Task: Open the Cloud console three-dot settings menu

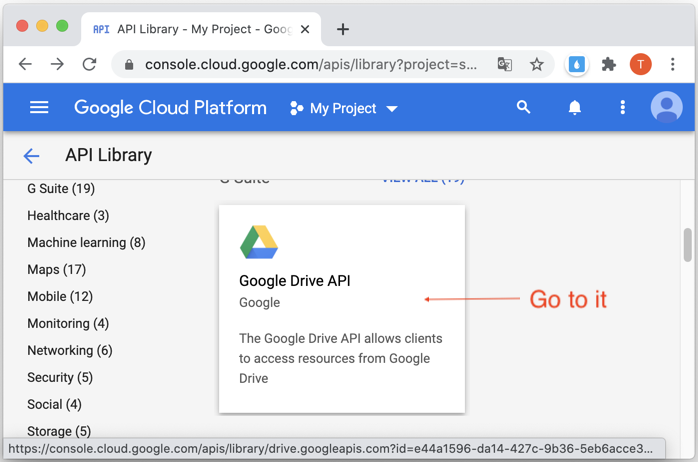Action: pyautogui.click(x=623, y=107)
